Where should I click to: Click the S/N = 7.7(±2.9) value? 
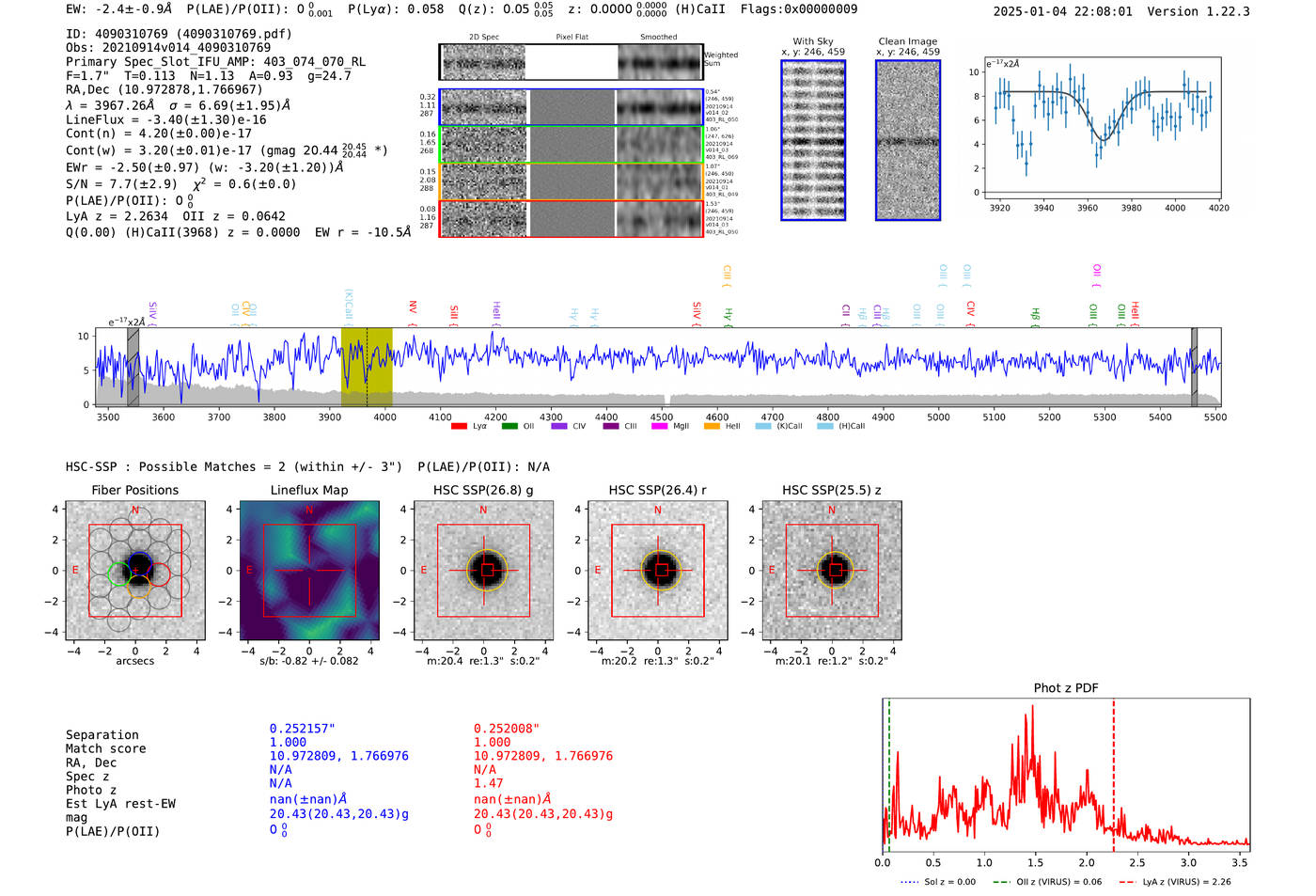coord(121,184)
